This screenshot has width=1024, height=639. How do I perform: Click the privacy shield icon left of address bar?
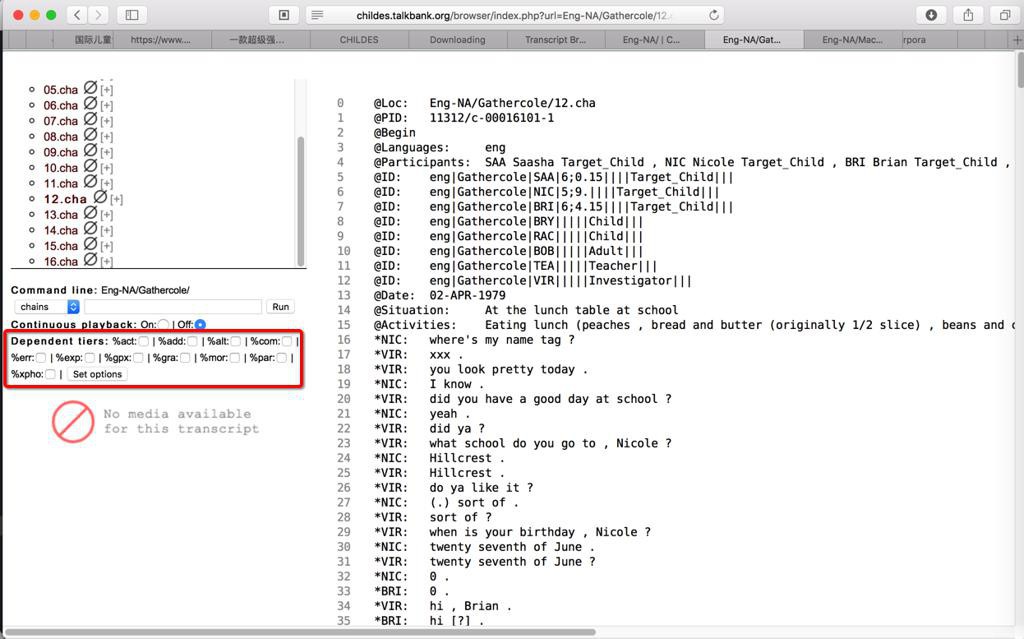(x=284, y=15)
